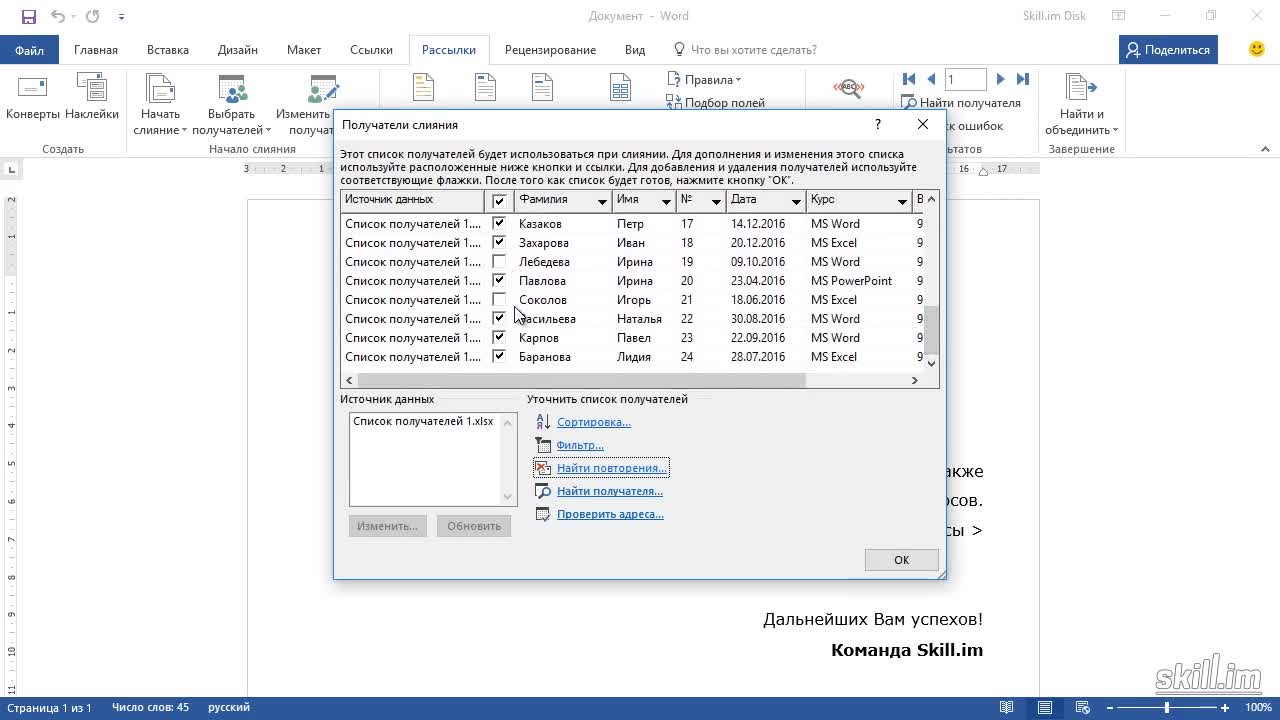Switch to the Ссылки tab
1280x720 pixels.
[371, 49]
